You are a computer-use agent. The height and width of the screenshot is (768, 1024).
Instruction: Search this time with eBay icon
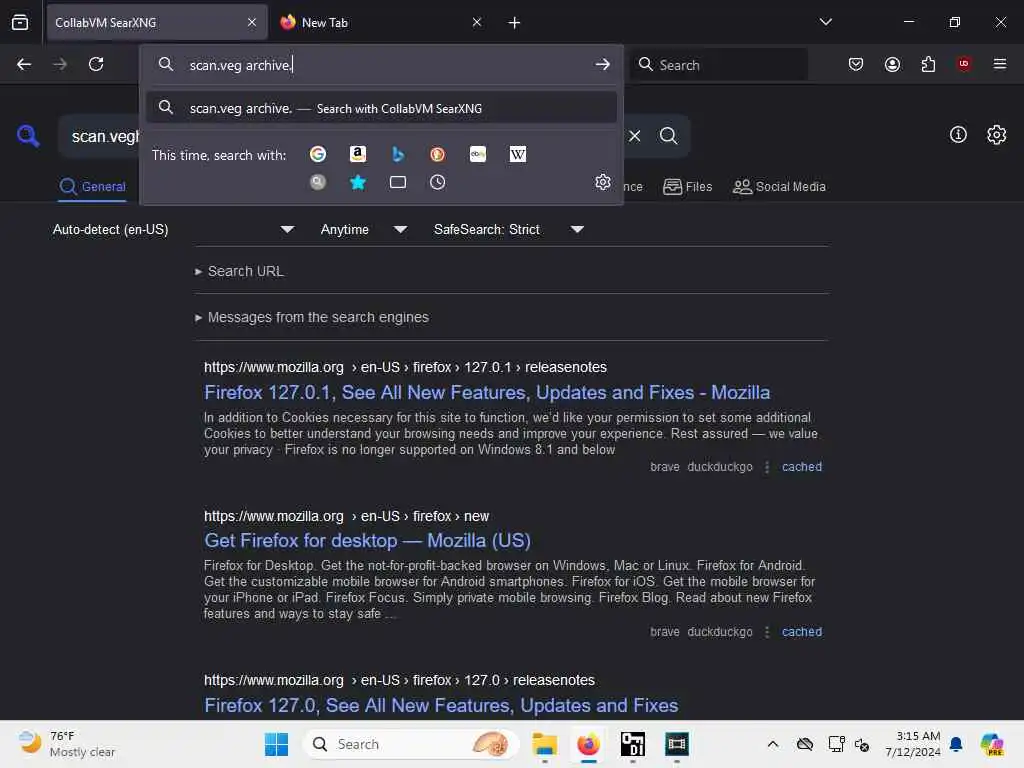pos(478,154)
